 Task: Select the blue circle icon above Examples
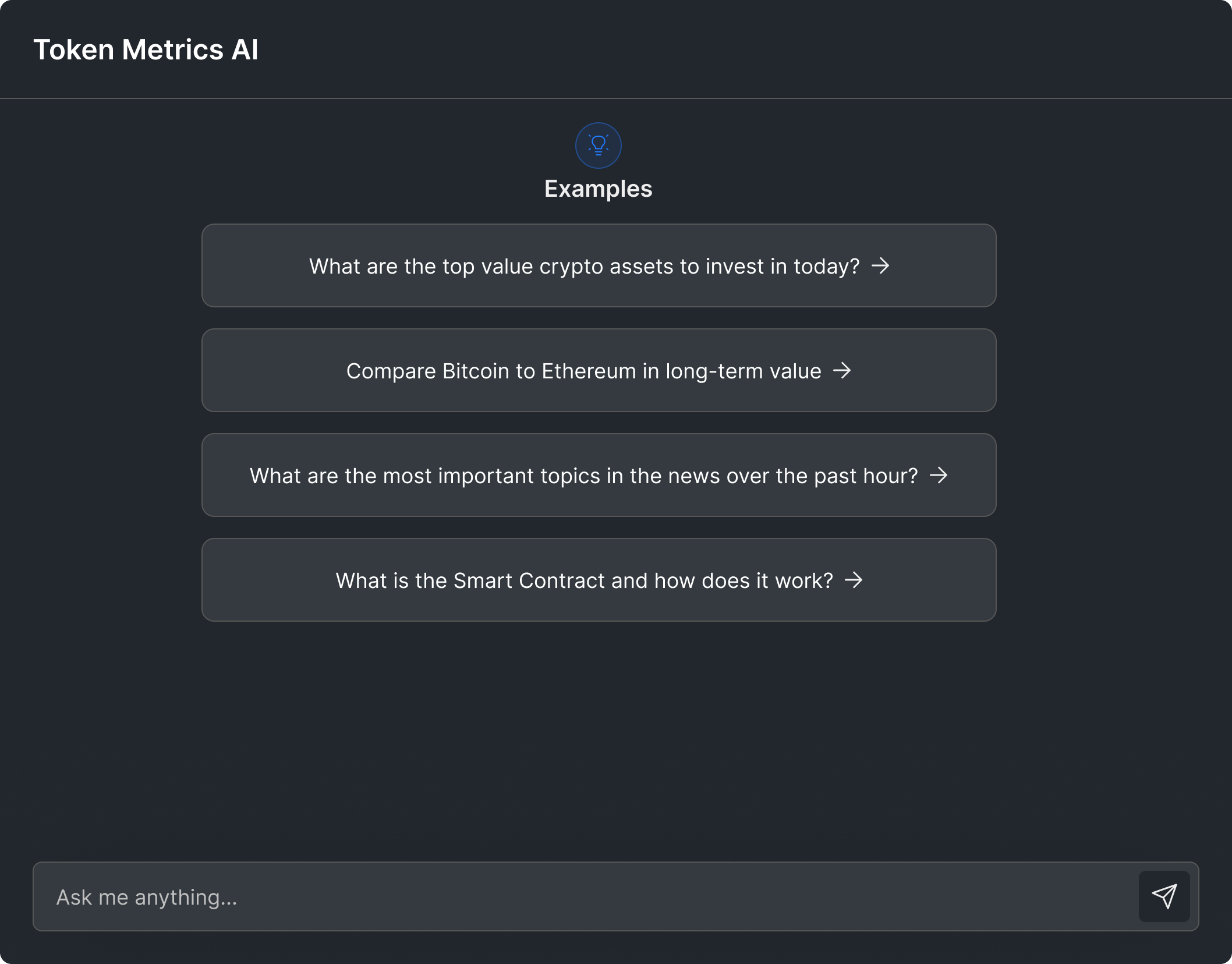[x=599, y=145]
